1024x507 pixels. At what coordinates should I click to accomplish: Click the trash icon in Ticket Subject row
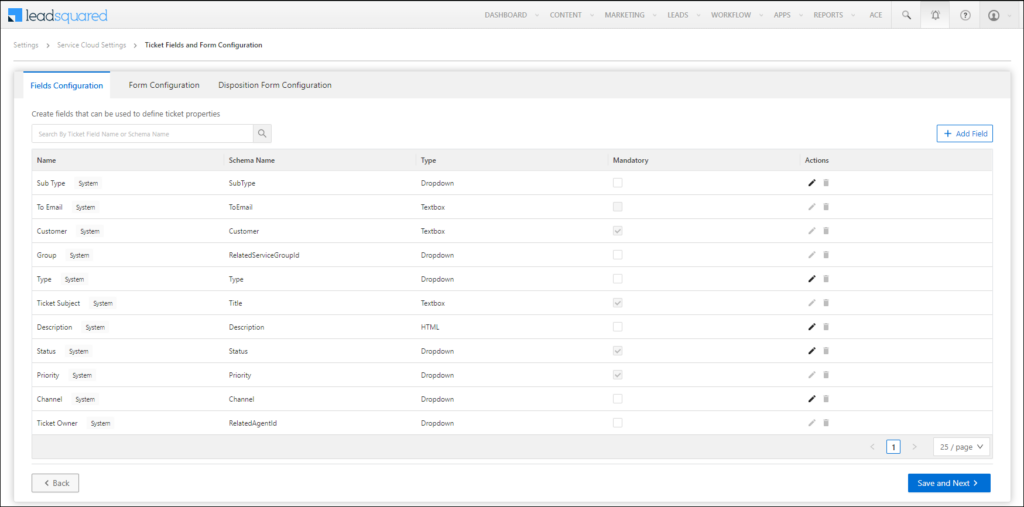point(825,303)
